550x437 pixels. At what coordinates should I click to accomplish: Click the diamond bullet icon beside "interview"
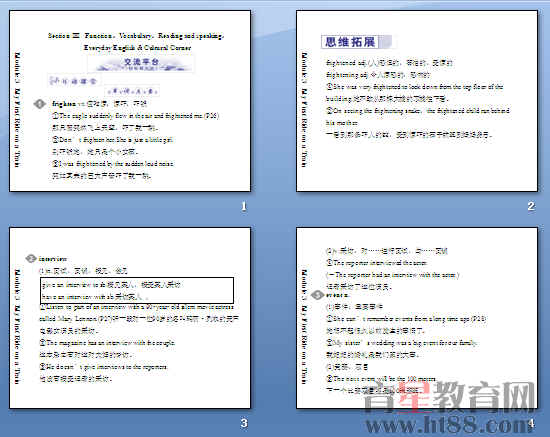pos(31,258)
